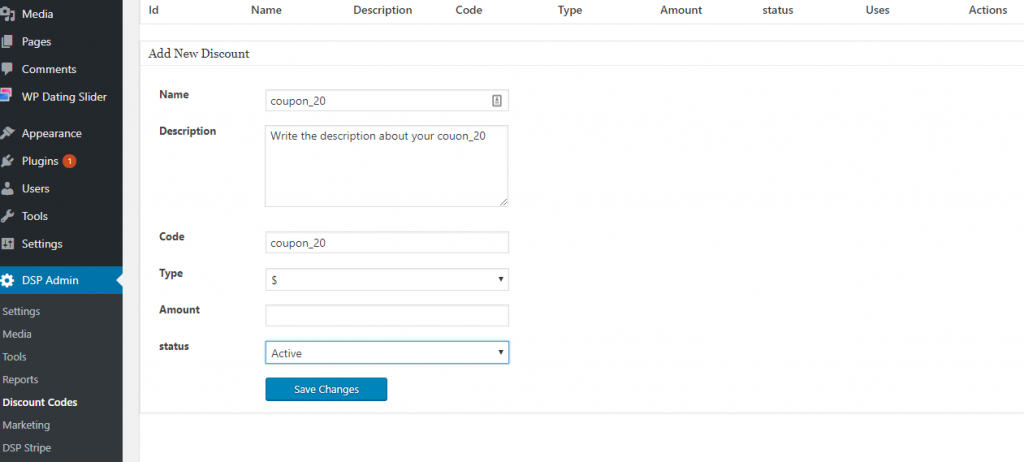This screenshot has width=1024, height=462.
Task: Click into the Amount input field
Action: pos(386,316)
